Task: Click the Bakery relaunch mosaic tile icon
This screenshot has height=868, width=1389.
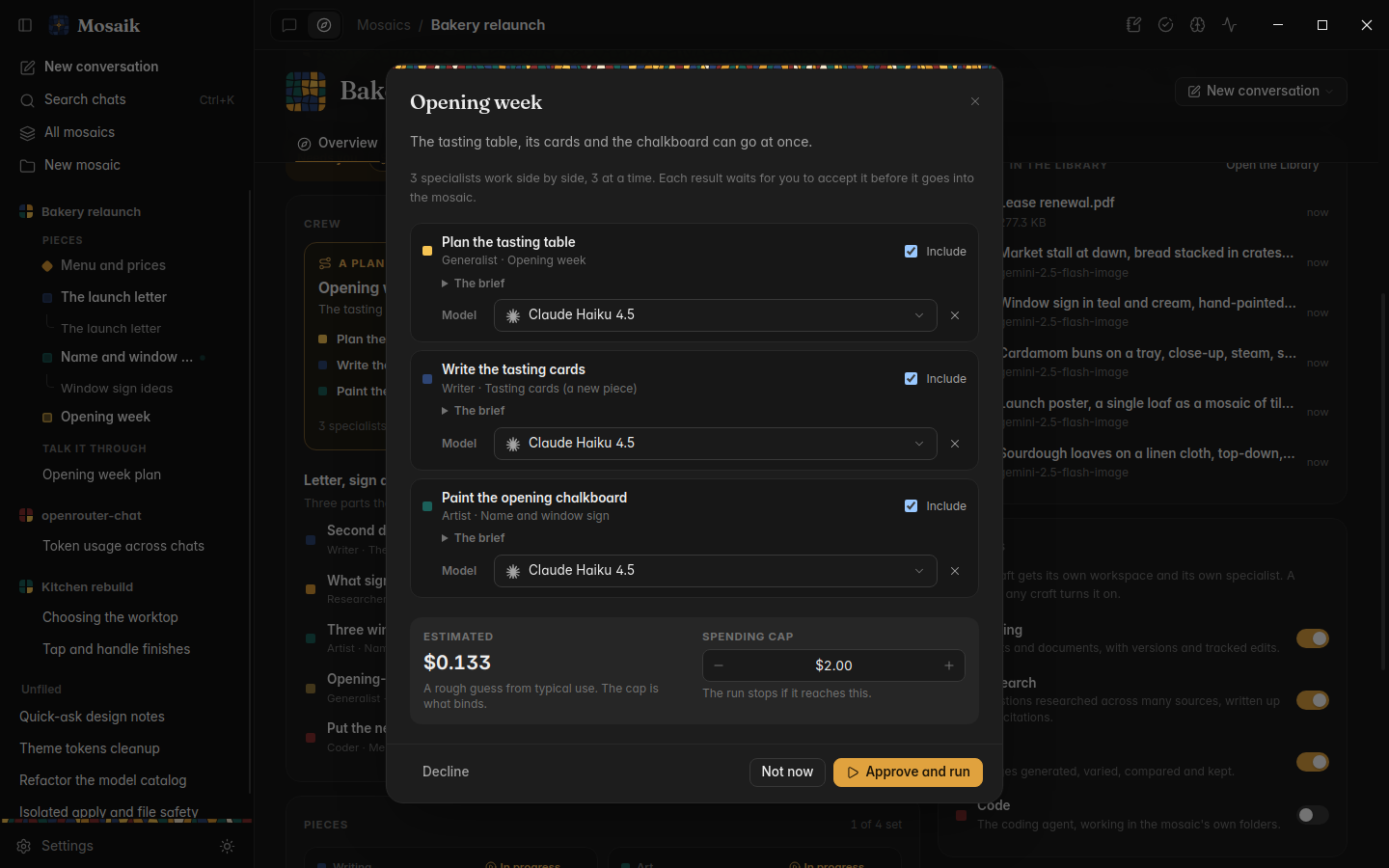Action: tap(306, 92)
